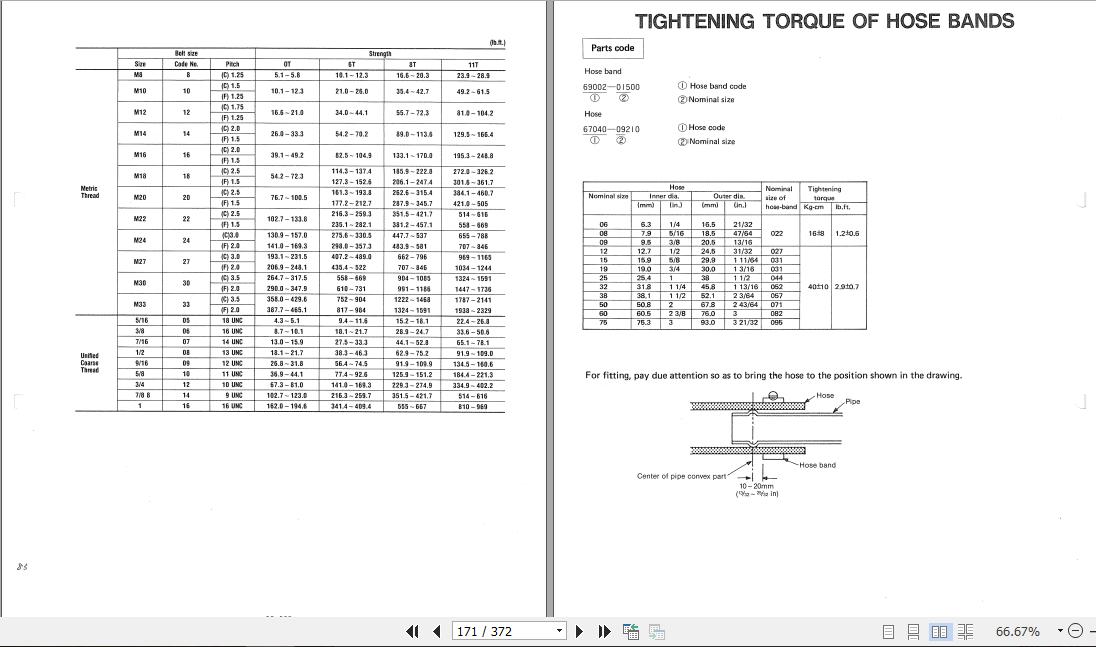
Task: Go to the first page
Action: [x=412, y=632]
